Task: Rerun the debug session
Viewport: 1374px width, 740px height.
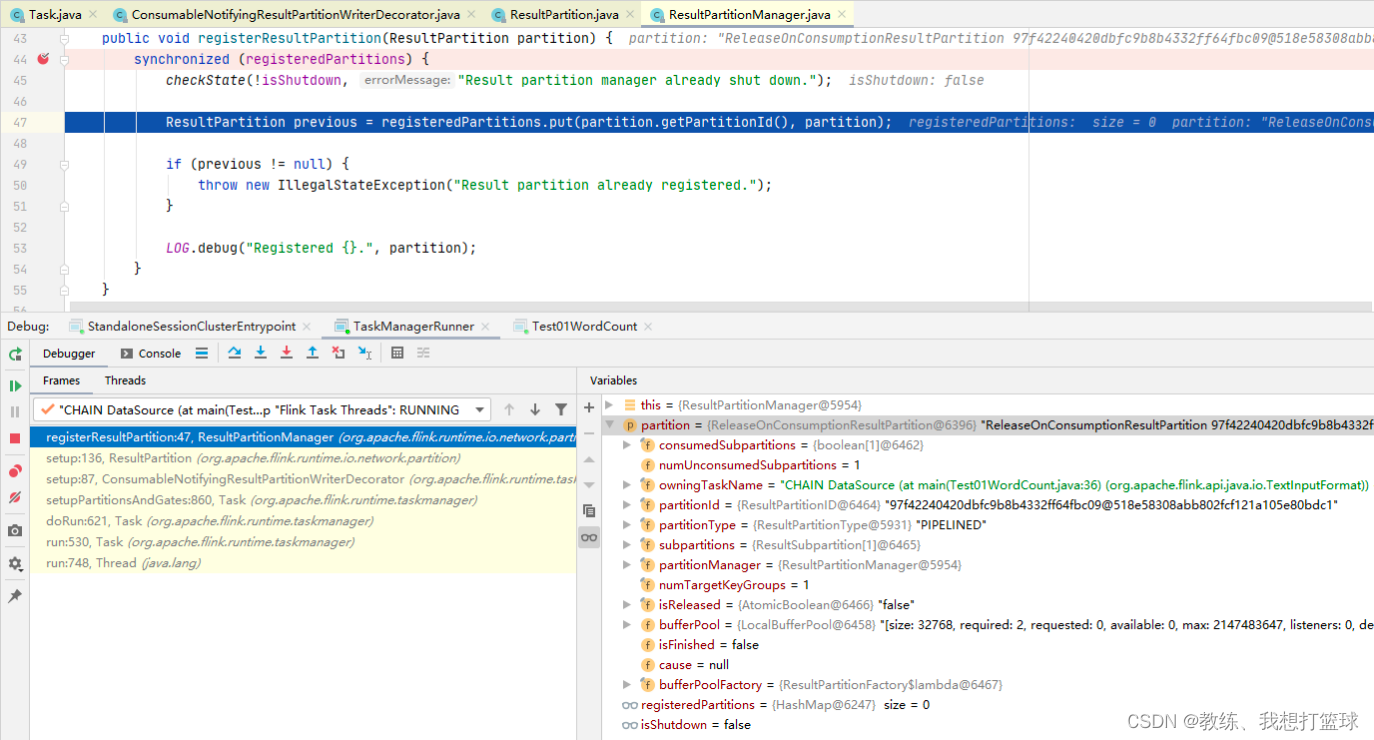Action: 15,354
